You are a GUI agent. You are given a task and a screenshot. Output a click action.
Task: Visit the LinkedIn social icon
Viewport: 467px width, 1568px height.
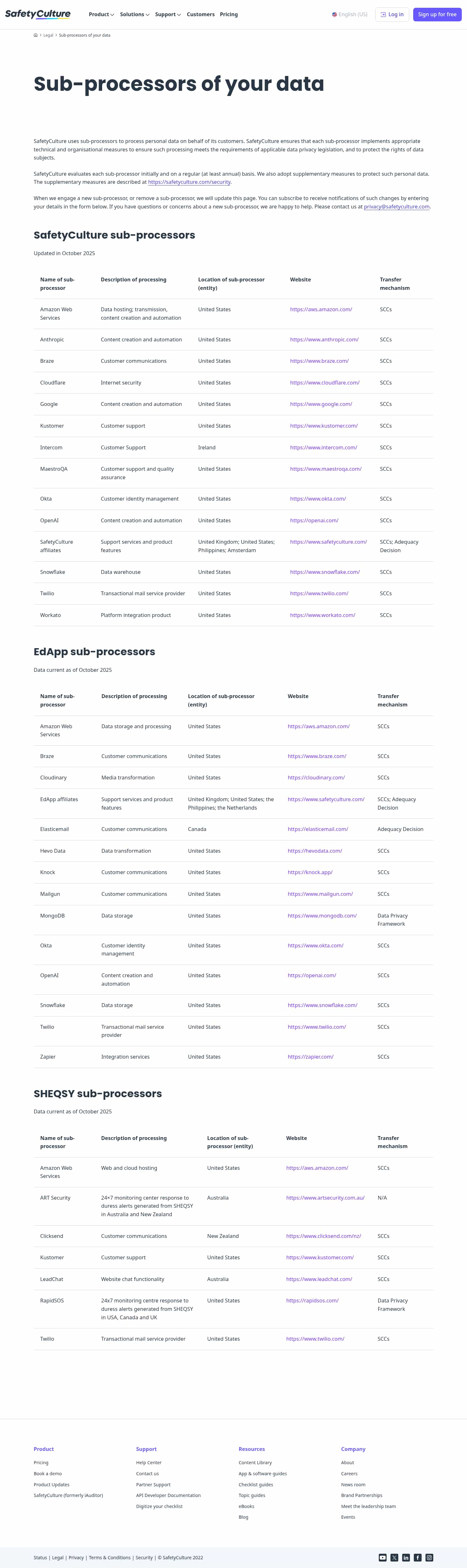405,1557
